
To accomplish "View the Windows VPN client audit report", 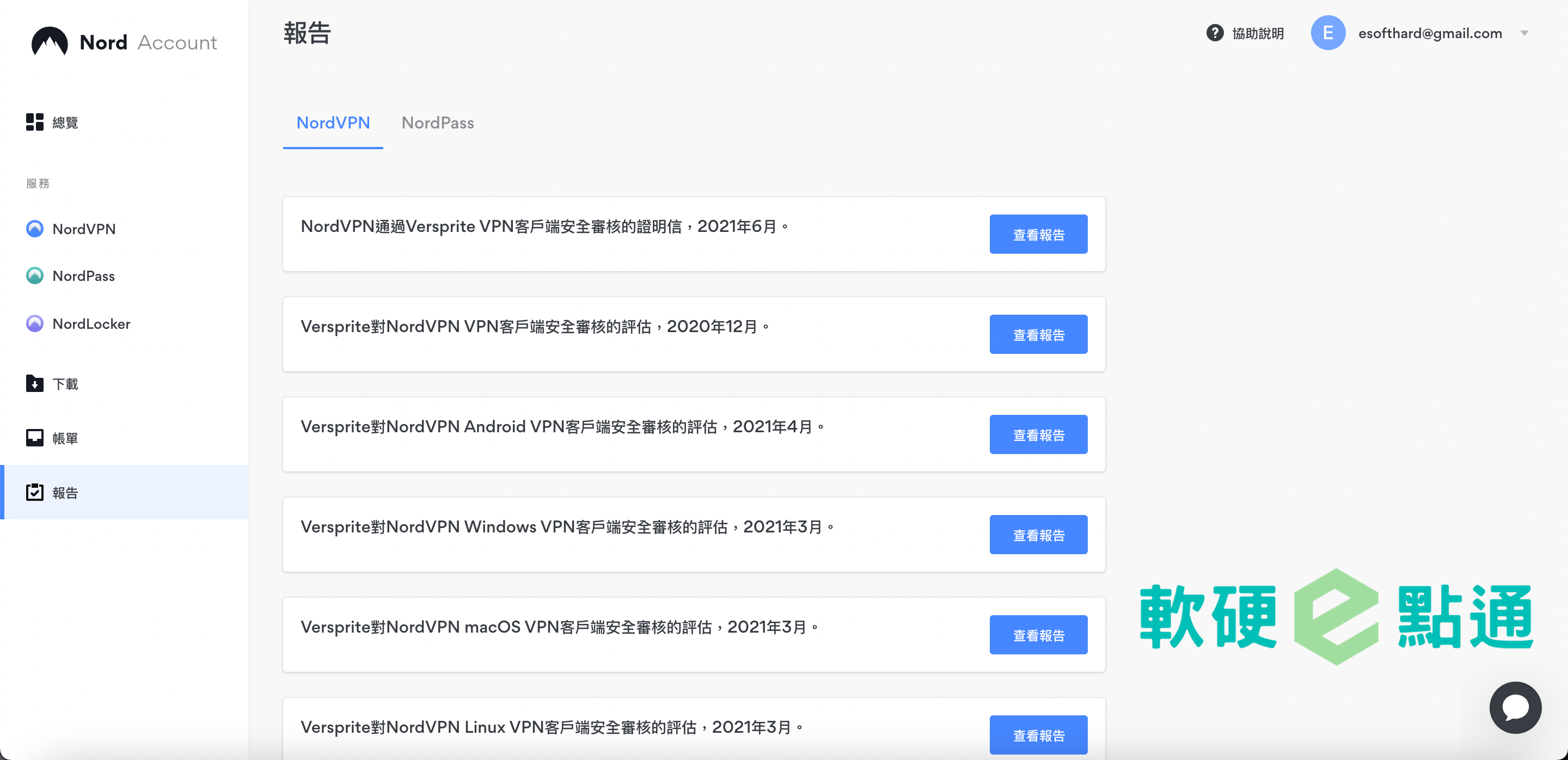I will point(1038,535).
